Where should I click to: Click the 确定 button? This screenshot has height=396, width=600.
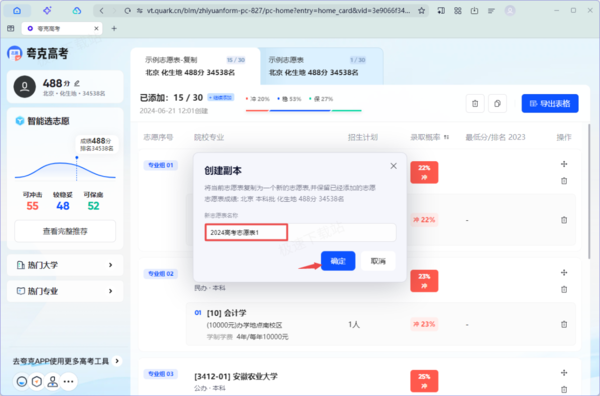point(338,261)
